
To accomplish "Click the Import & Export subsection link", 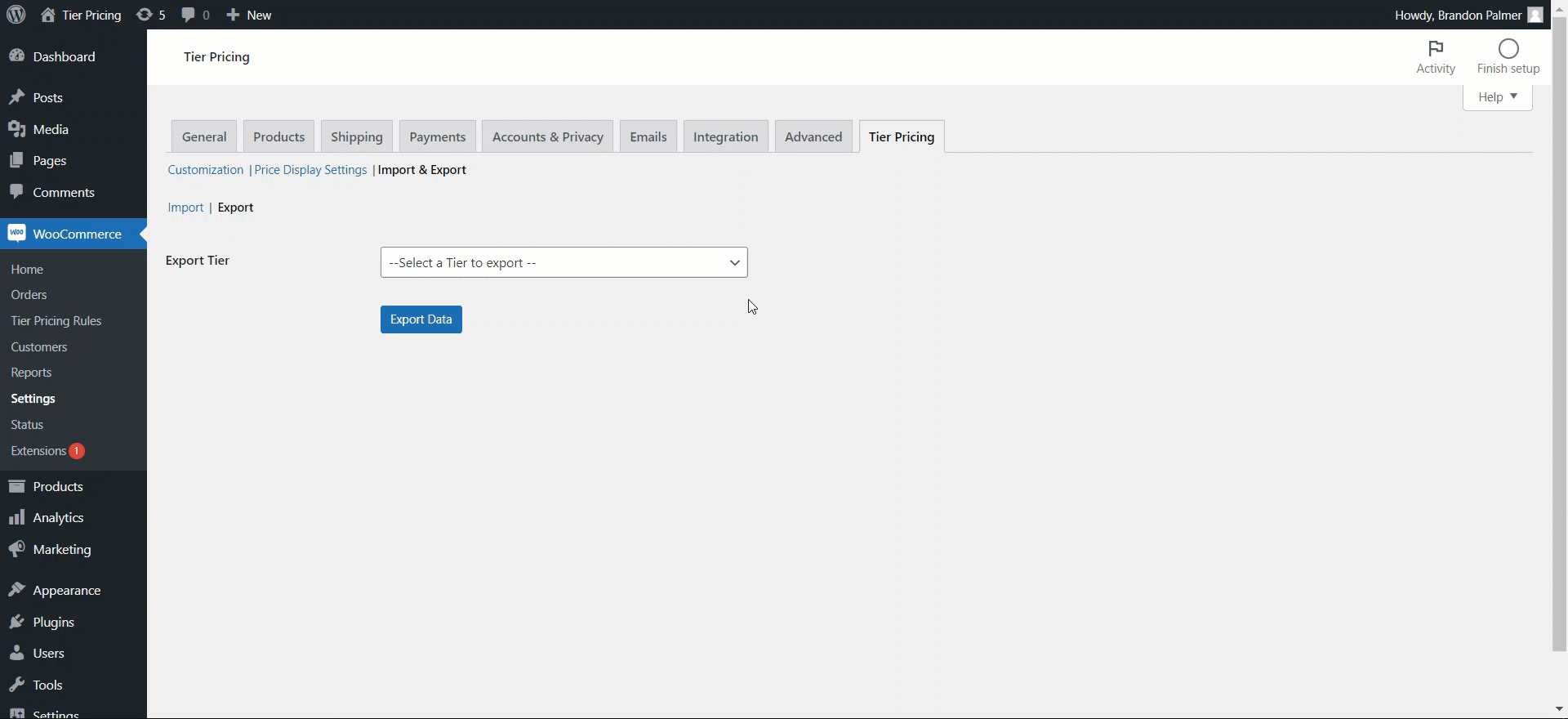I will tap(422, 170).
